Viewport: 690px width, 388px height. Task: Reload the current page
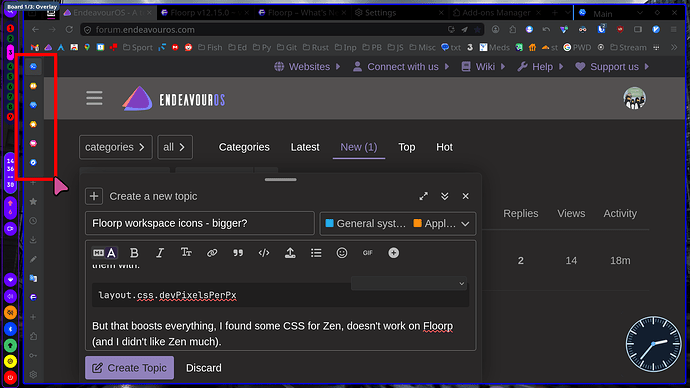(x=69, y=29)
